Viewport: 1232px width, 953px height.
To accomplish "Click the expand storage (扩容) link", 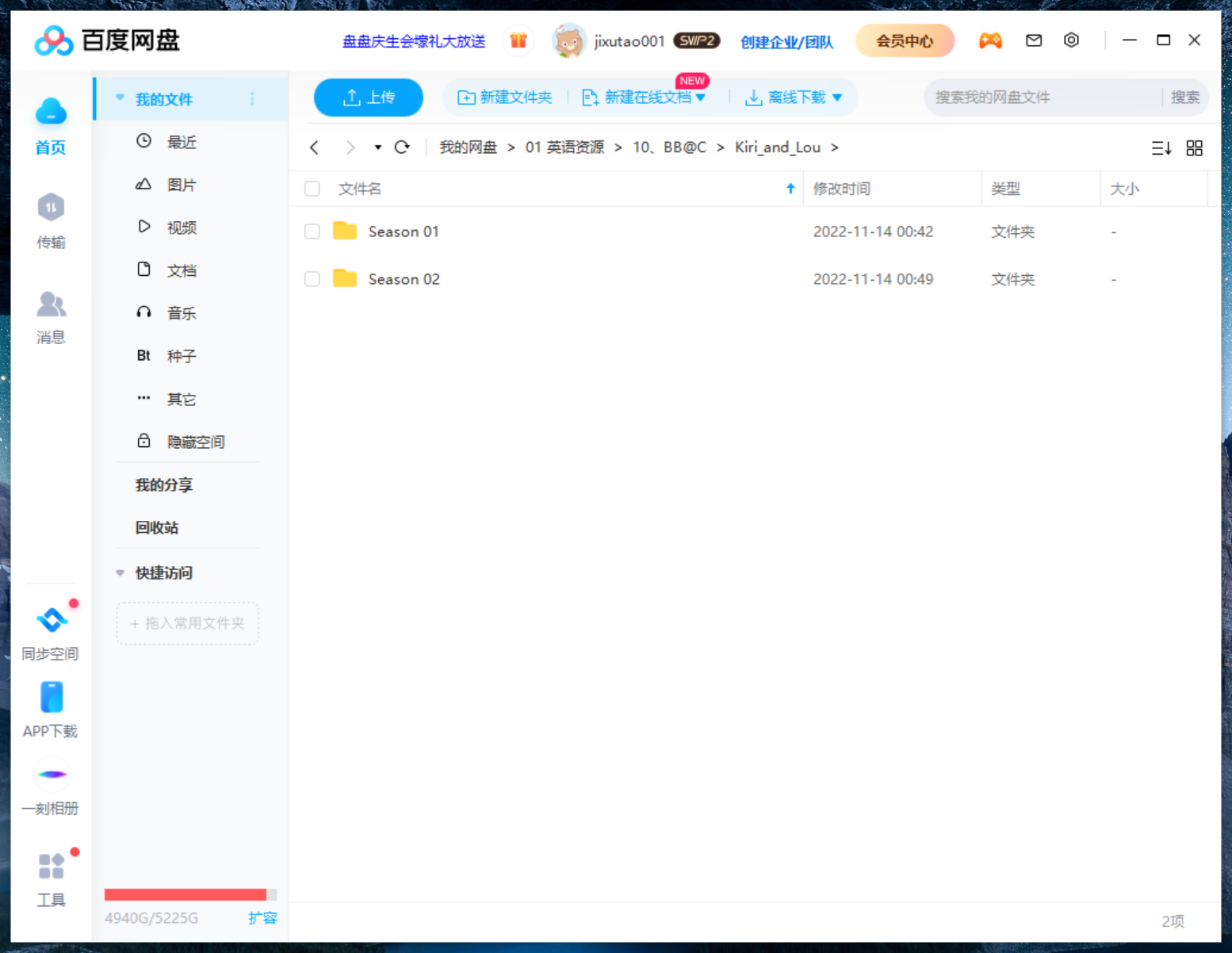I will 262,917.
